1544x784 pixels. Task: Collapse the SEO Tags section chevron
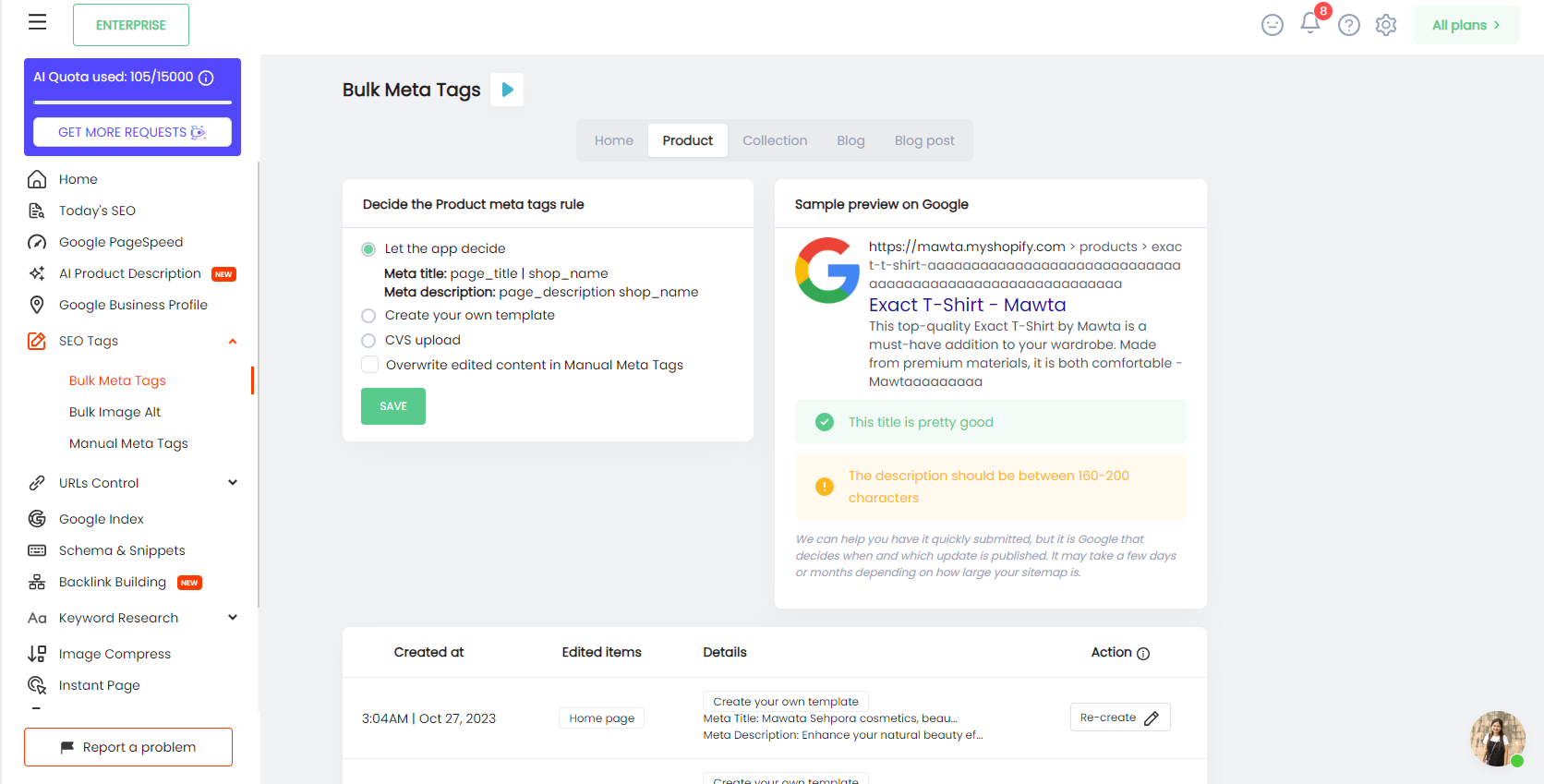click(233, 342)
